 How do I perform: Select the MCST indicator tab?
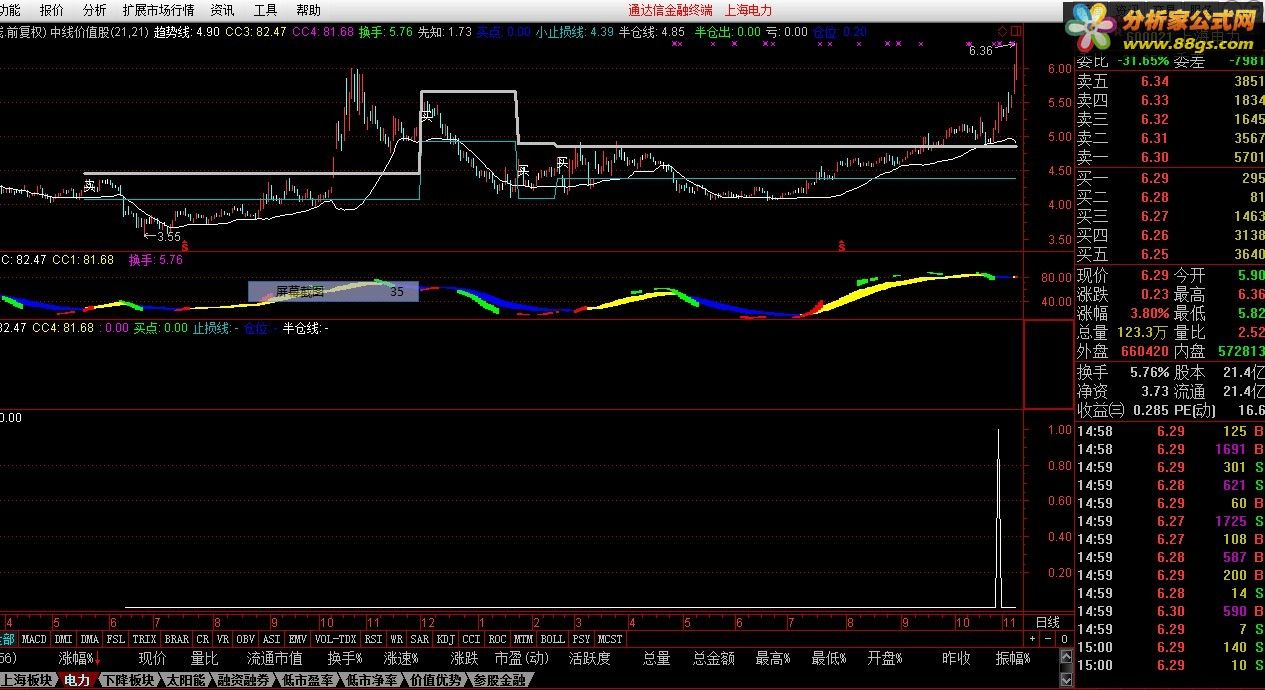coord(610,638)
